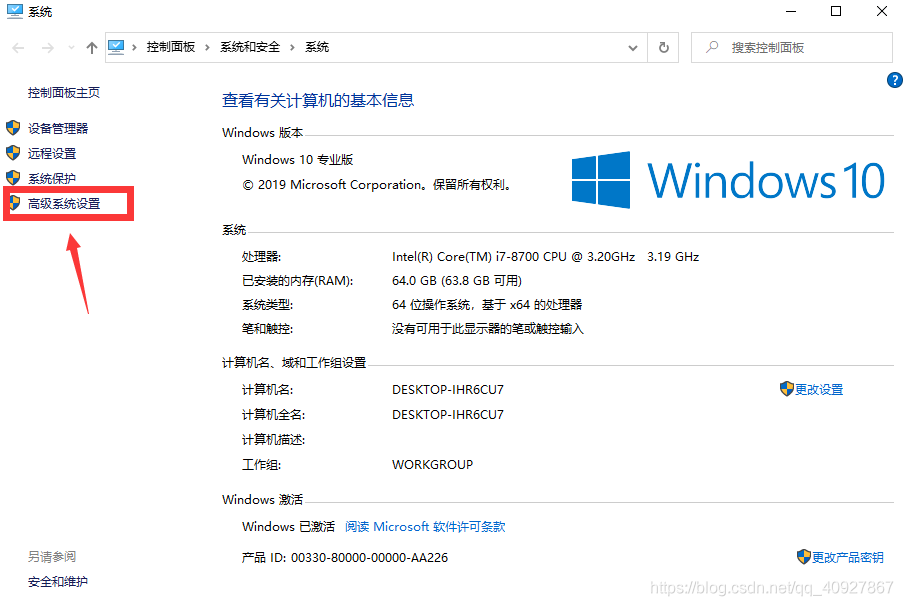Open 设备管理器 link

click(x=58, y=128)
